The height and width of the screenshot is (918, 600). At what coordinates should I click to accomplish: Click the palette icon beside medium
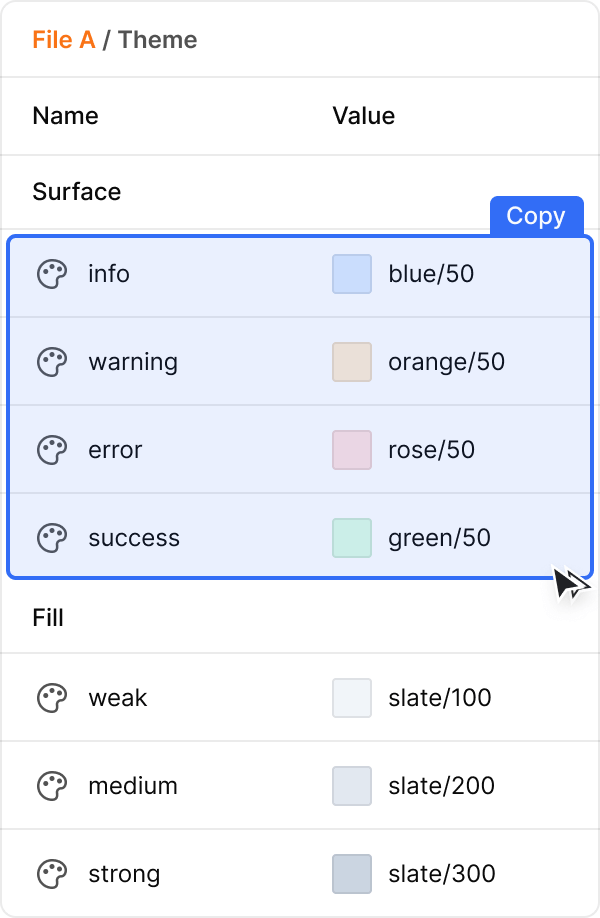click(52, 786)
